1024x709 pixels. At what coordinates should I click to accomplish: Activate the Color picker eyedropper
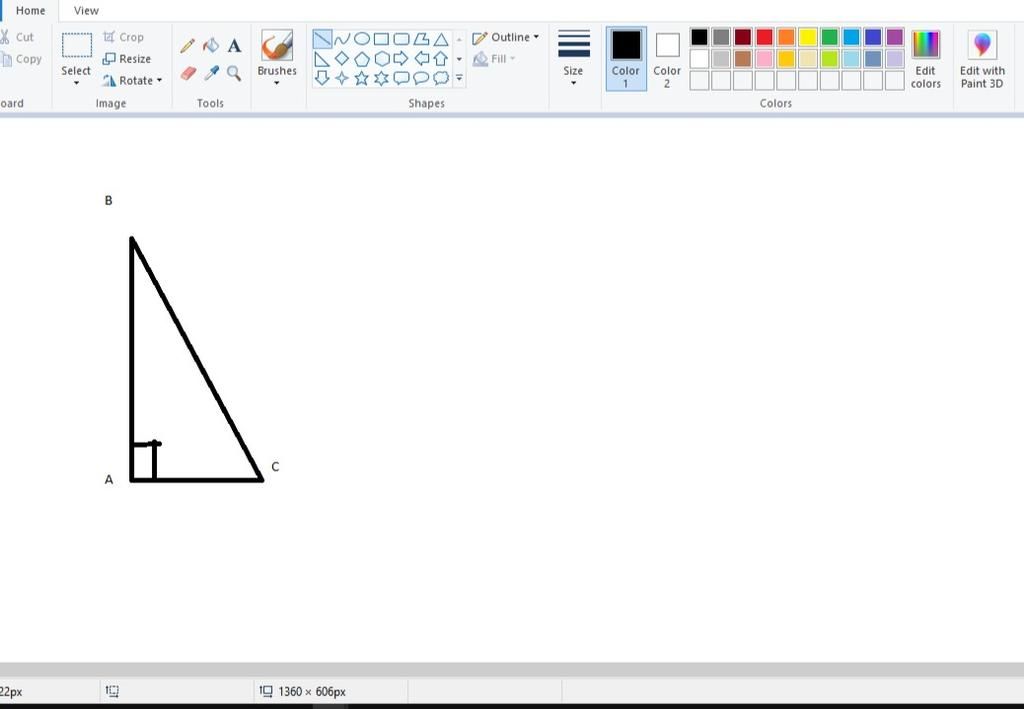point(211,73)
